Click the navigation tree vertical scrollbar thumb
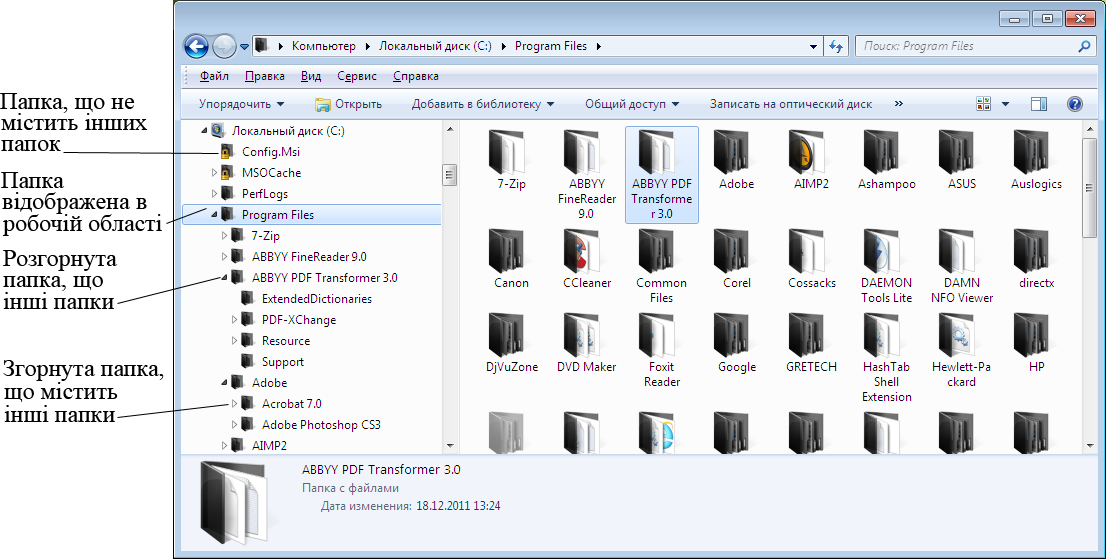The width and height of the screenshot is (1106, 559). pyautogui.click(x=449, y=174)
